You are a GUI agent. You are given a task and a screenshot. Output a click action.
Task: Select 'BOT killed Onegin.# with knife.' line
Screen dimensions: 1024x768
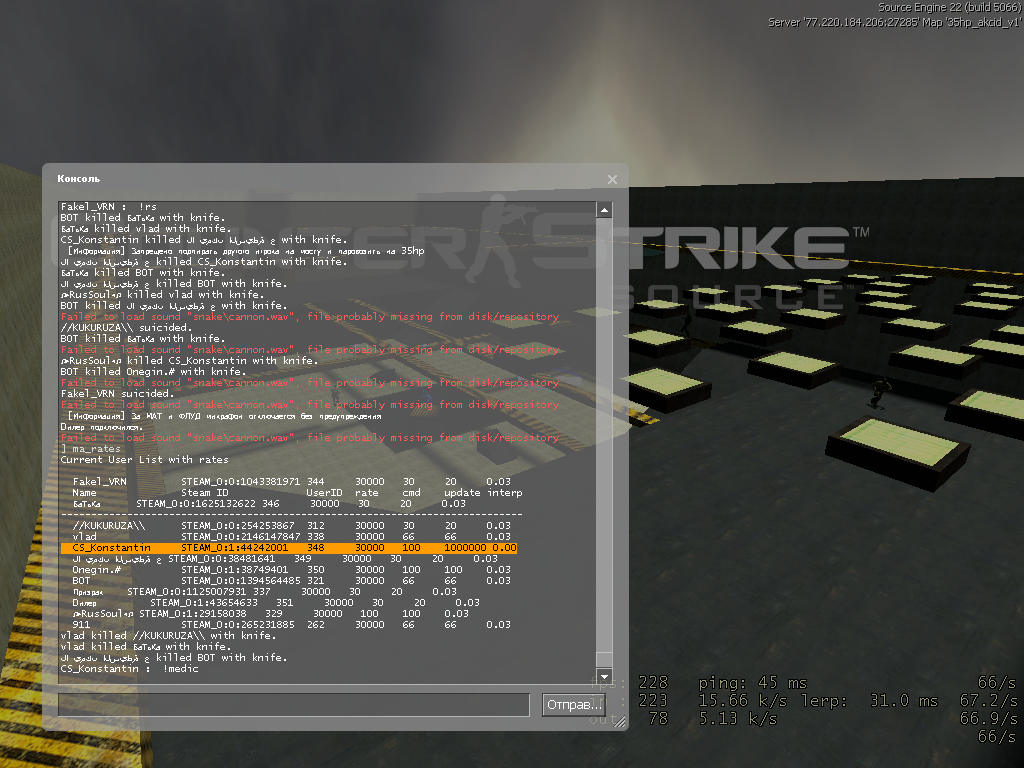tap(153, 372)
